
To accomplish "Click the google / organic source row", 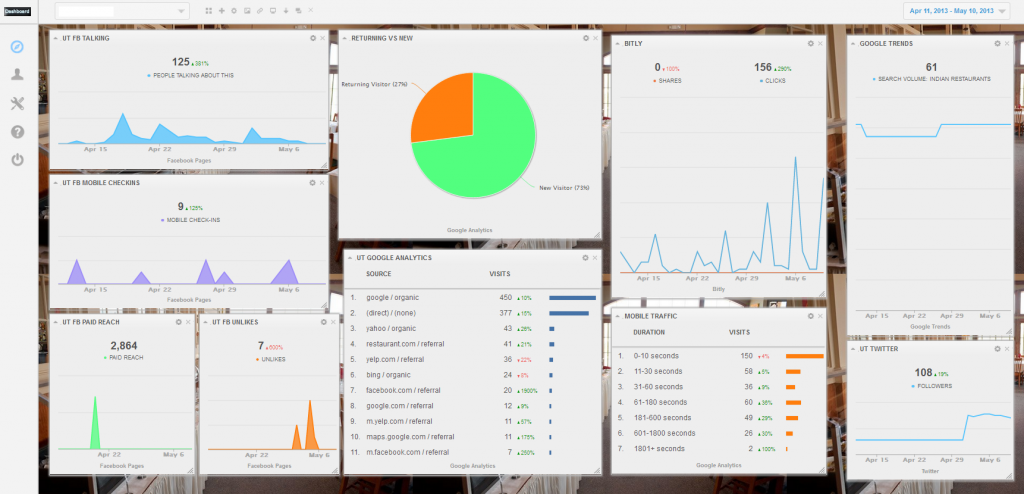I will pyautogui.click(x=393, y=297).
